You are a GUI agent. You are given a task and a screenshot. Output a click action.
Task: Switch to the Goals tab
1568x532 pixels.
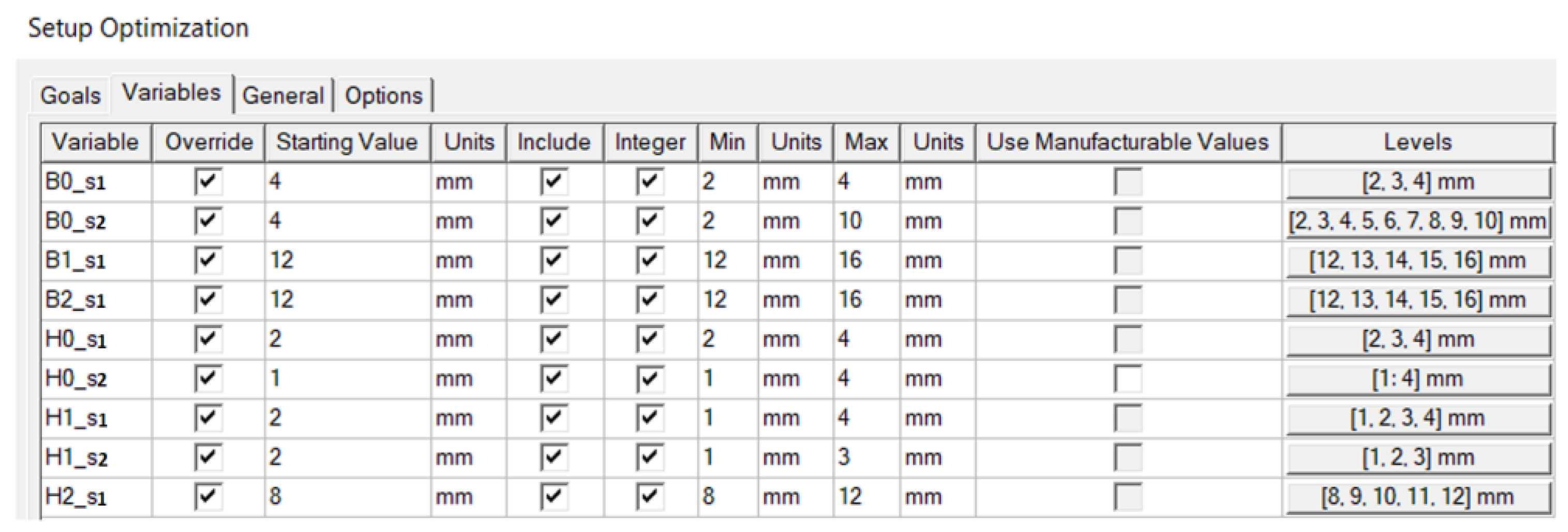[x=70, y=96]
